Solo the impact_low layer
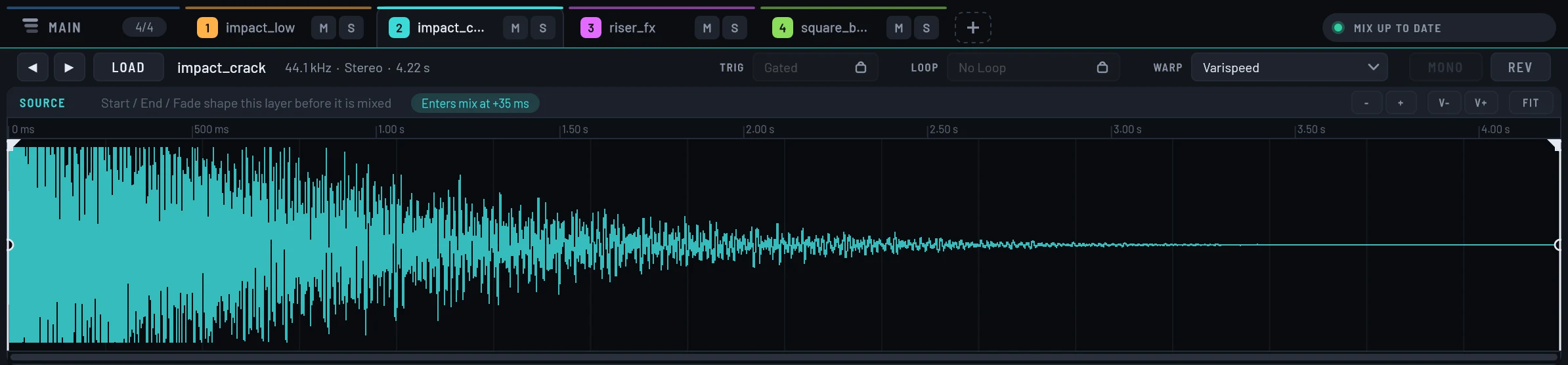1568x365 pixels. point(351,28)
